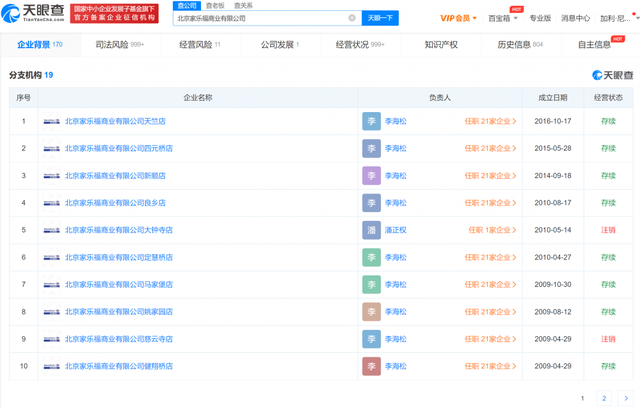Open 北京家乐福商业有限公司新顺店 link
Image resolution: width=640 pixels, height=408 pixels.
pos(115,175)
